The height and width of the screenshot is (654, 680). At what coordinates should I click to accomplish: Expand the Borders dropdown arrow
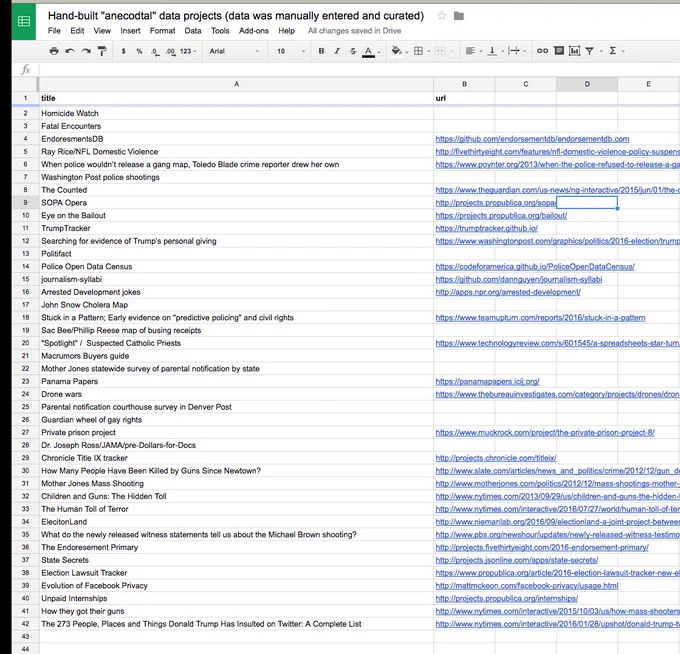click(429, 51)
